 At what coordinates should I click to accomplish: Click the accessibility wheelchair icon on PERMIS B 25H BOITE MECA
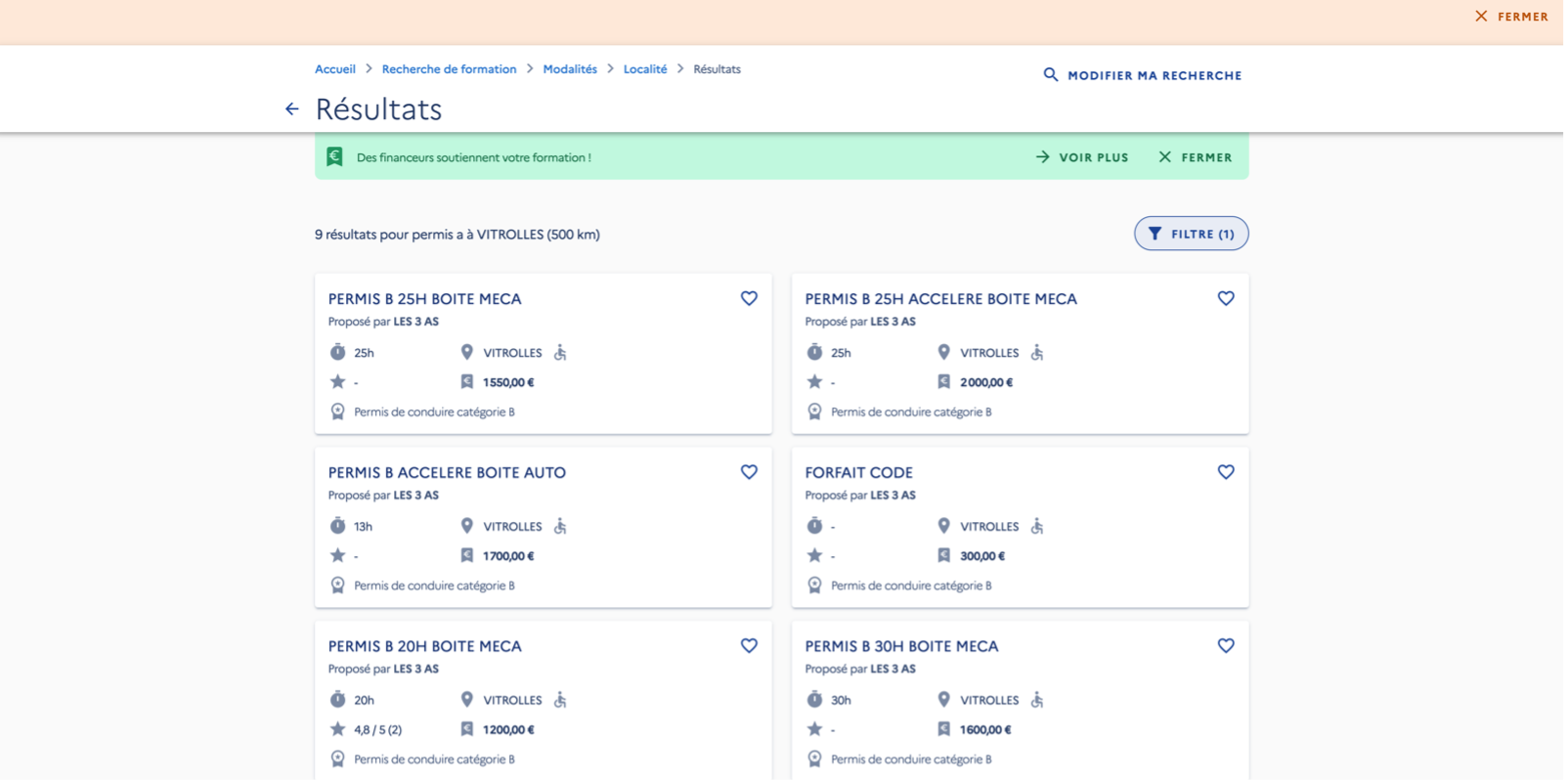pyautogui.click(x=560, y=353)
